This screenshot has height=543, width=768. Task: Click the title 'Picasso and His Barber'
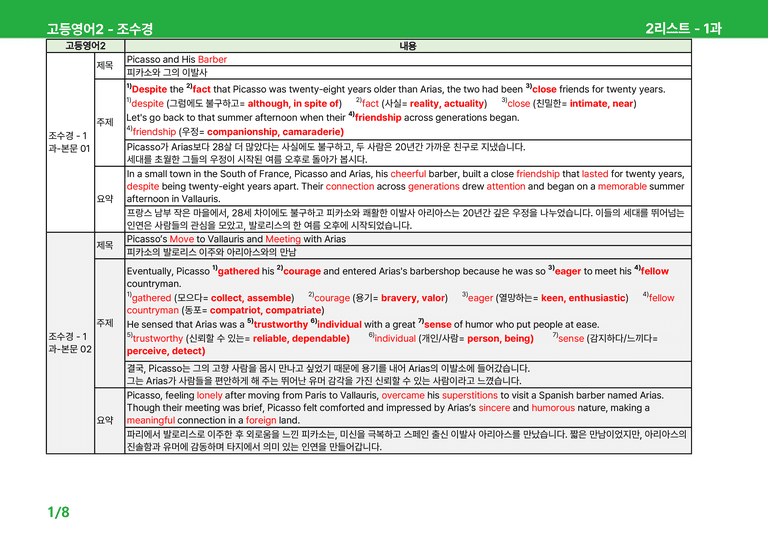177,59
